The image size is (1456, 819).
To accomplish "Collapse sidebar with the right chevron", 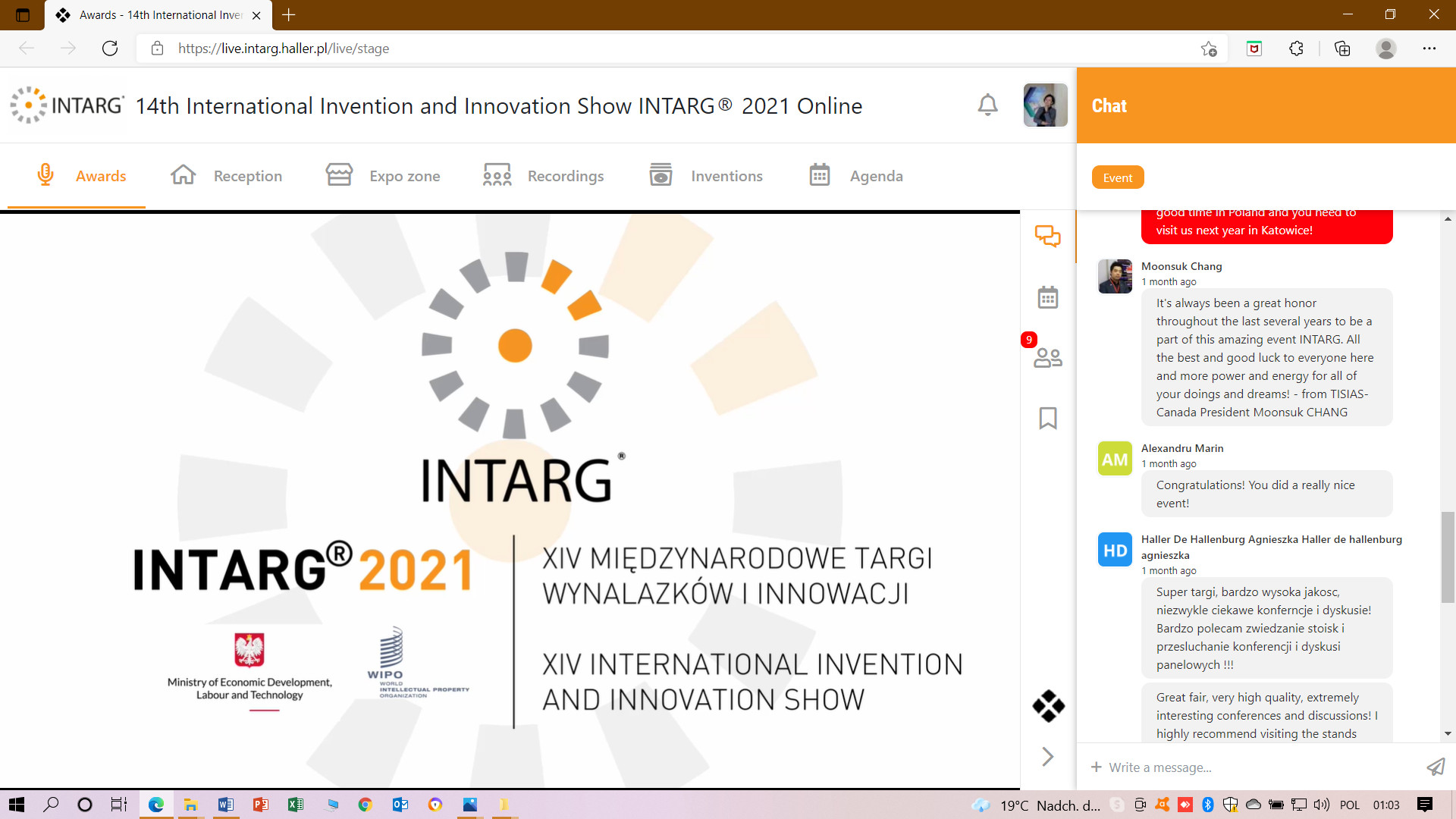I will click(1048, 756).
